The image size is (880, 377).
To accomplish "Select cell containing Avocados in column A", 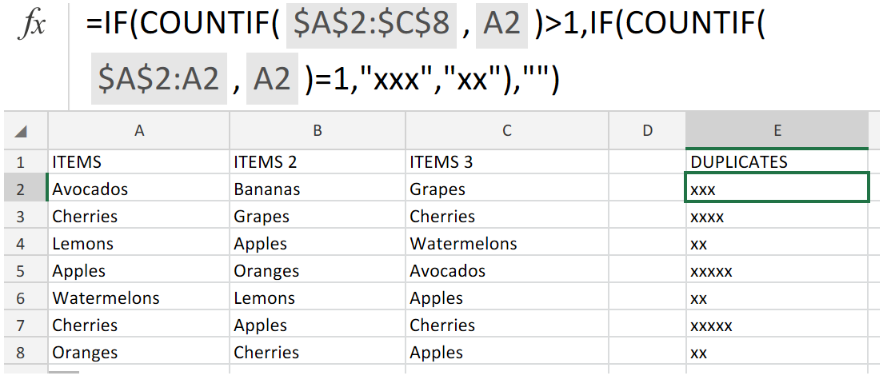I will point(139,190).
